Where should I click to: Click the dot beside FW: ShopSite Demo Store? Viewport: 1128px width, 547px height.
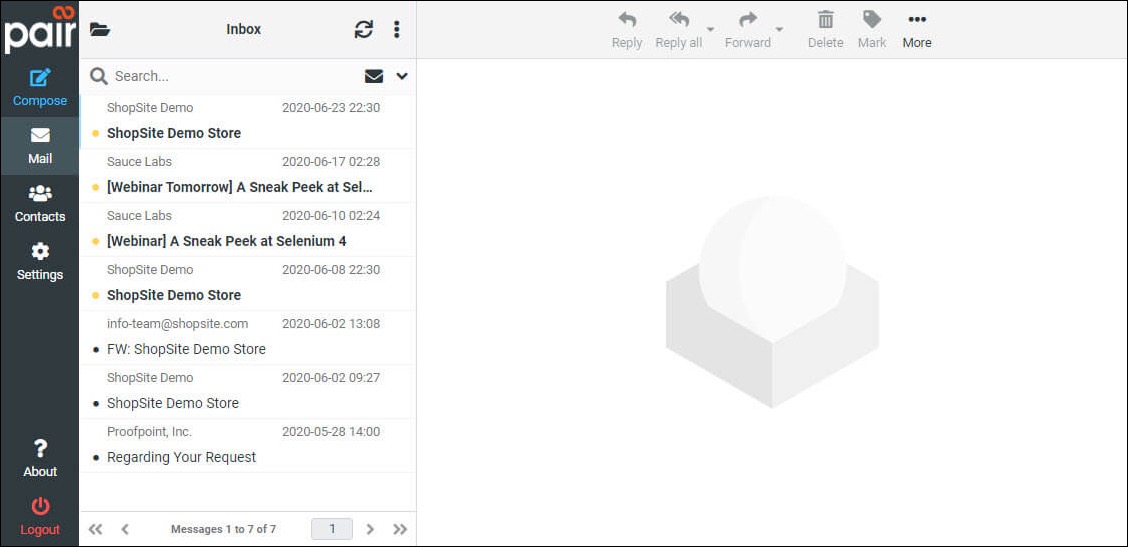click(96, 349)
